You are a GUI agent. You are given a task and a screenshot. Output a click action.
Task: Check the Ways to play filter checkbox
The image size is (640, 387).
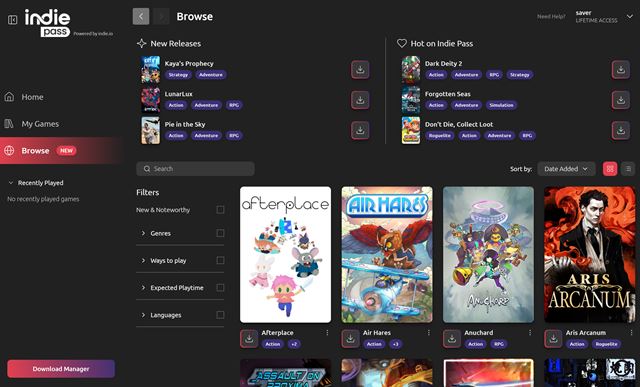(x=220, y=260)
